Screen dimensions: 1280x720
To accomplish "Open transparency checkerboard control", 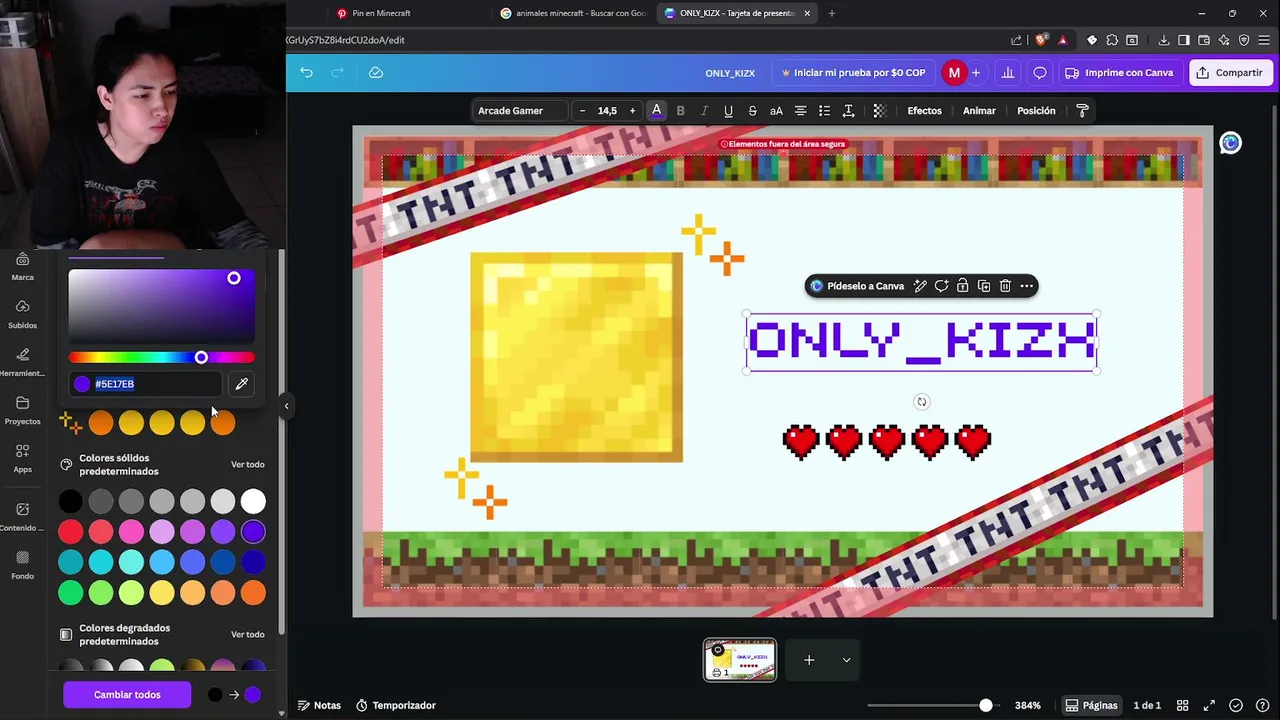I will click(x=880, y=111).
